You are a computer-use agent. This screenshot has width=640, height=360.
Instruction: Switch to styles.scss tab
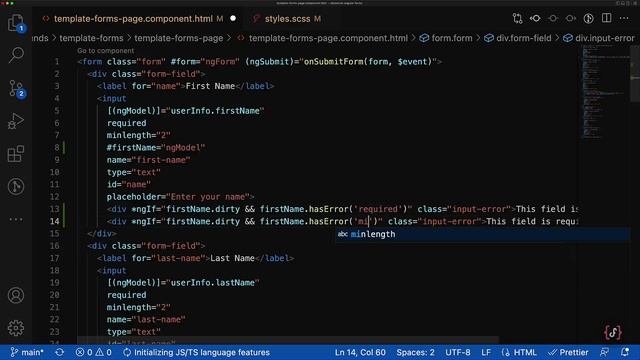coord(287,19)
